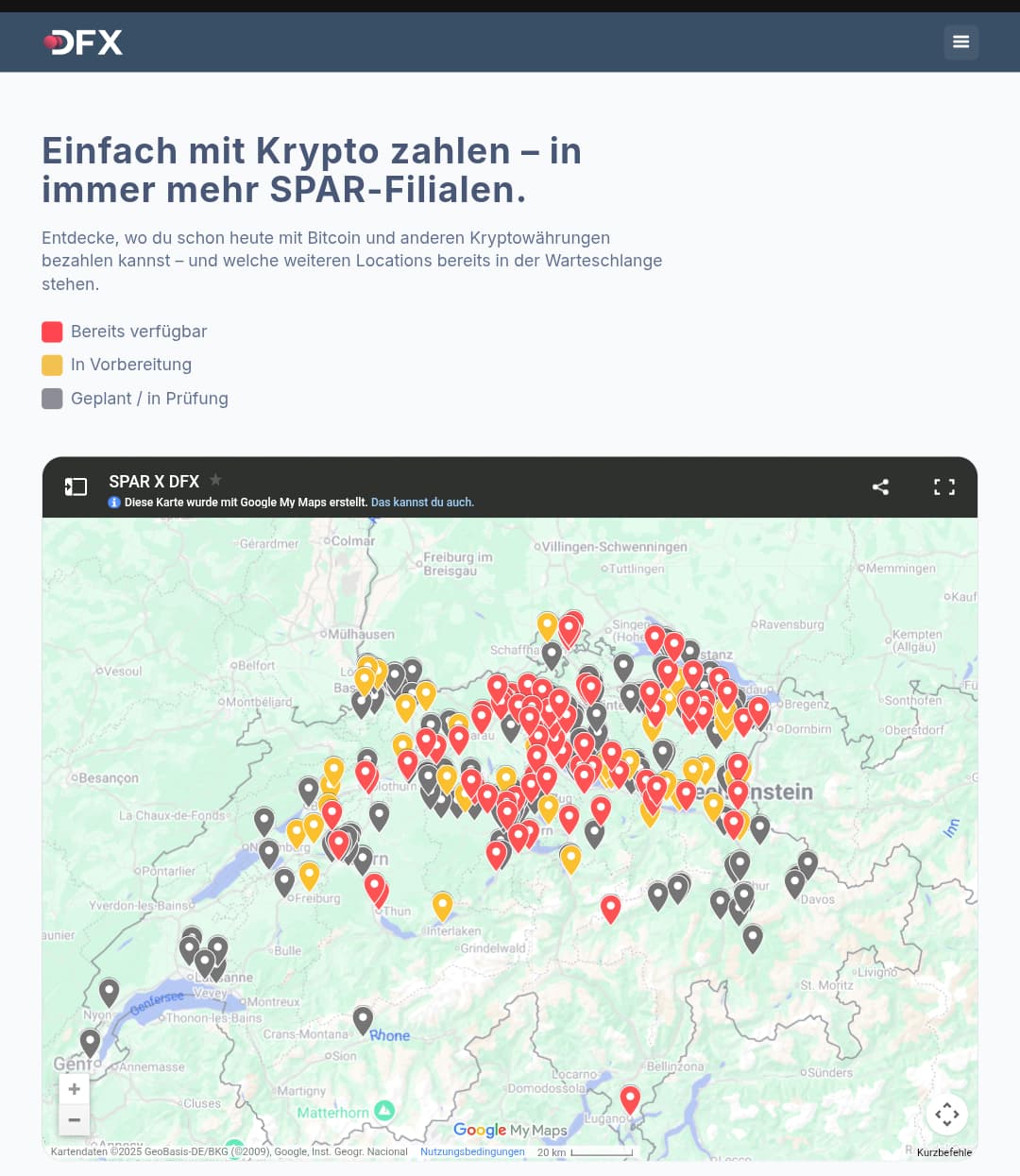Open the hamburger navigation menu

(960, 42)
